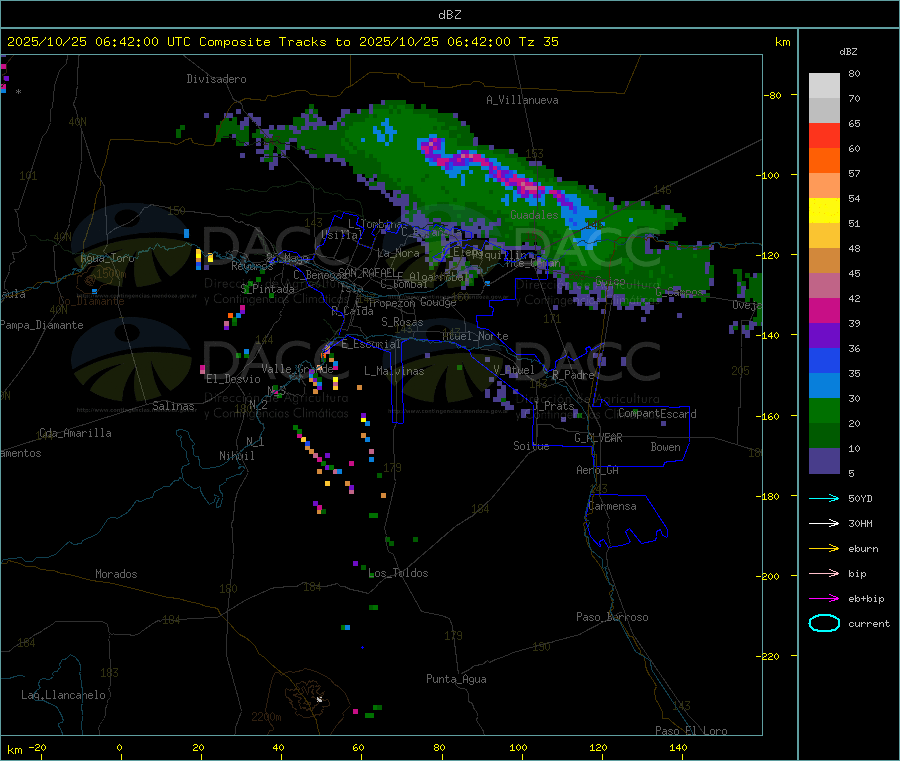Click the Atuel_Norte map label
Screen dimensions: 900x761
(475, 336)
